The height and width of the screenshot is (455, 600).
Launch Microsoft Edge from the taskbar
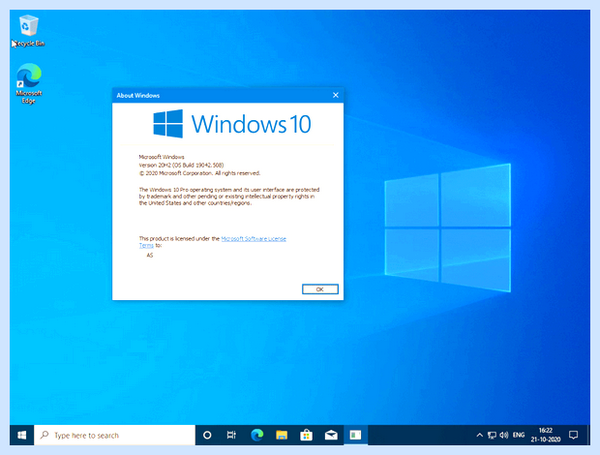click(x=257, y=435)
